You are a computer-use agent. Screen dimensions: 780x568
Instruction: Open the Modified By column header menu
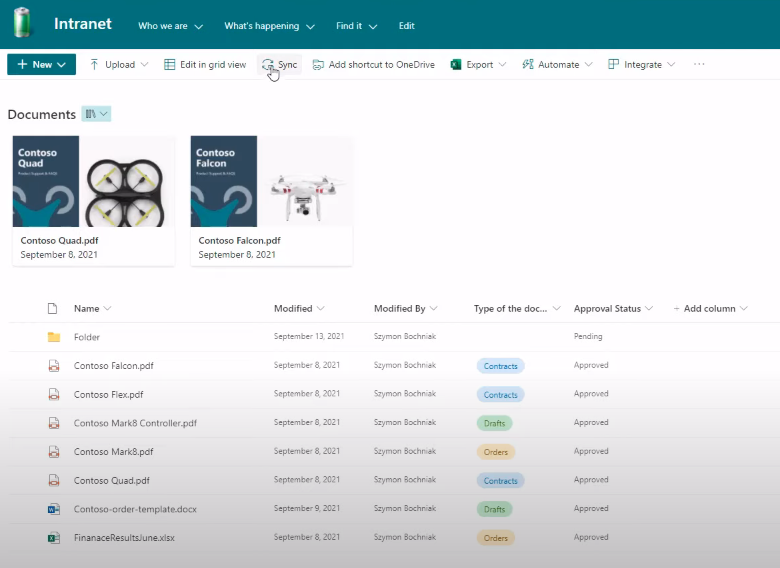tap(405, 309)
